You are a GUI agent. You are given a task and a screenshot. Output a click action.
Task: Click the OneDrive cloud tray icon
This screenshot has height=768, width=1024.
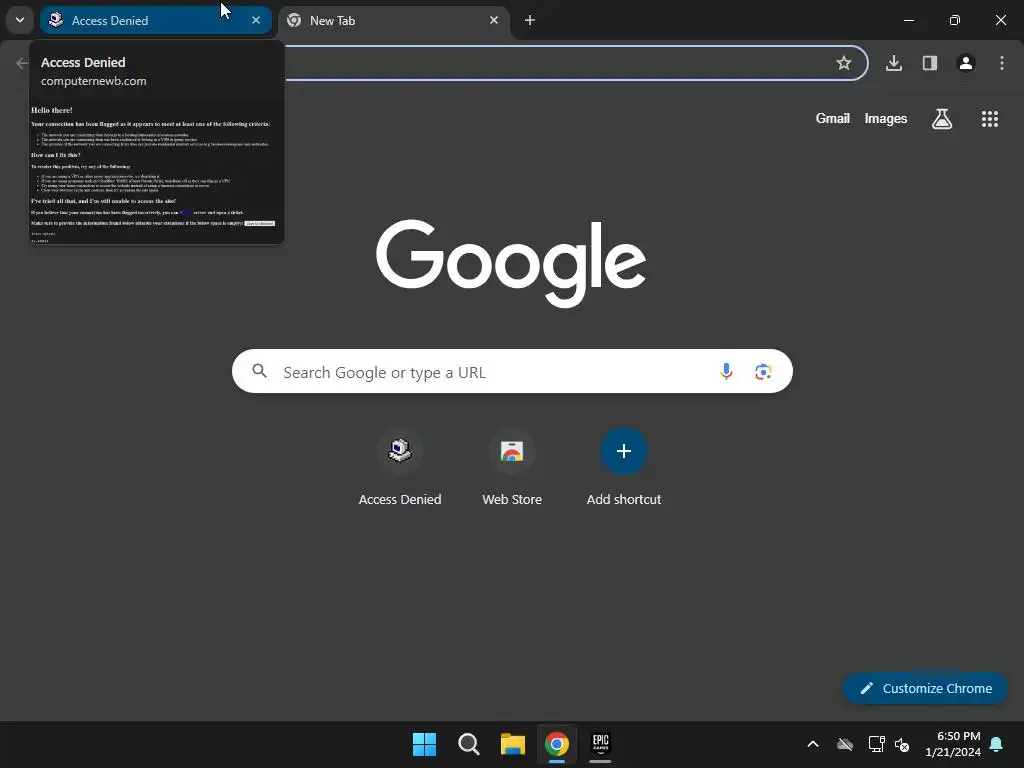tap(845, 744)
